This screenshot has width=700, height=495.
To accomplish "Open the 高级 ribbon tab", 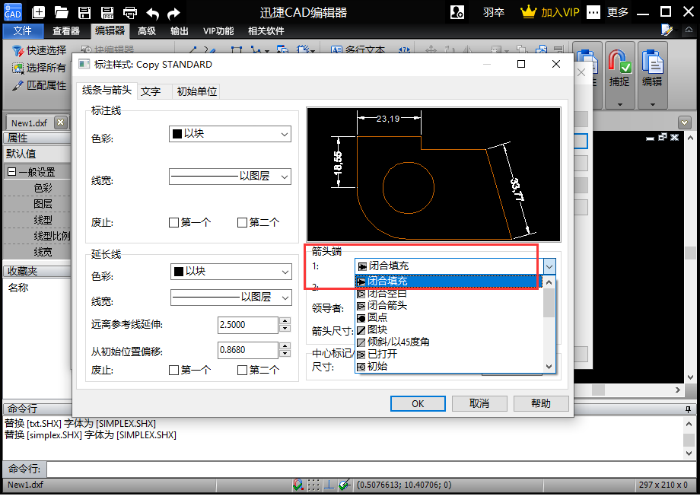I will pos(146,31).
